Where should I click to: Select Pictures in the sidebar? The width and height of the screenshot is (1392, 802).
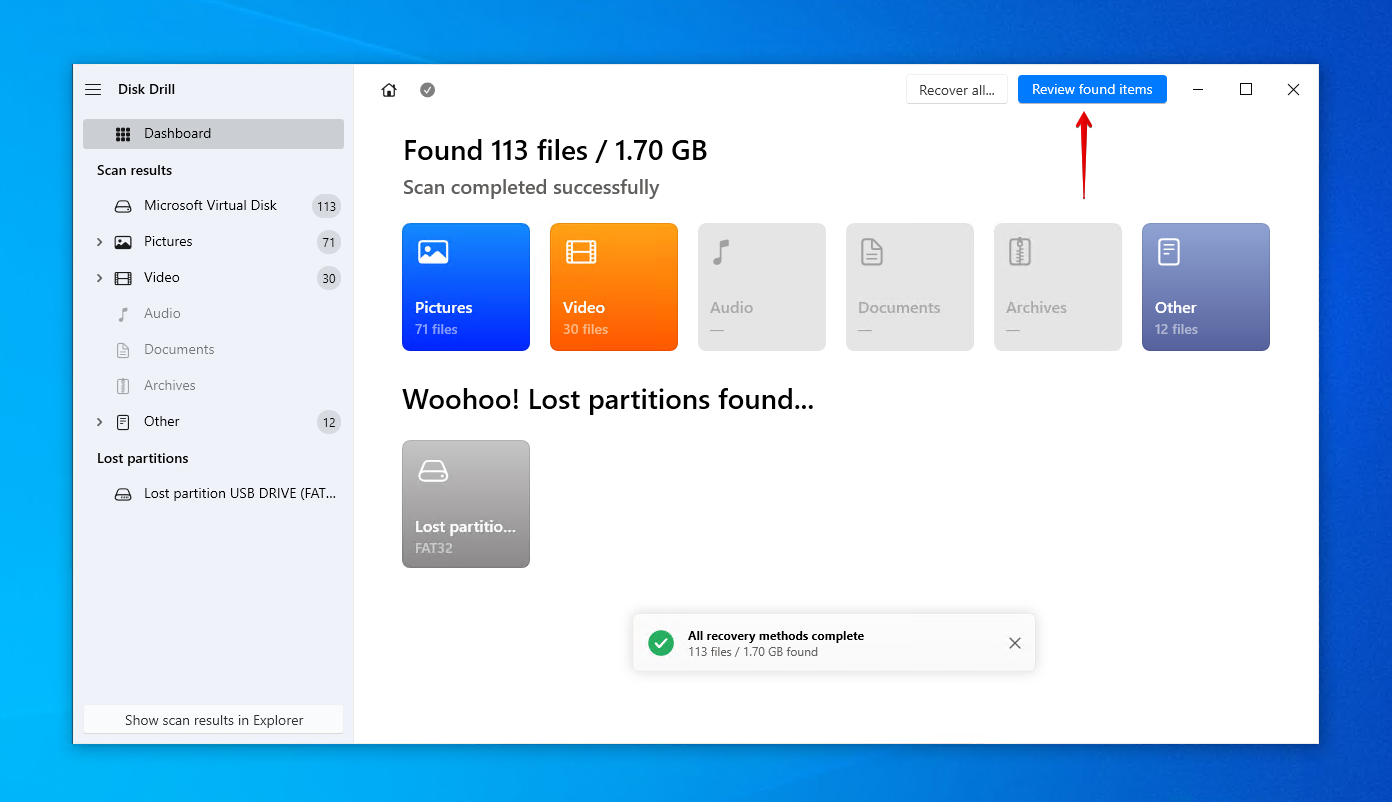tap(213, 241)
